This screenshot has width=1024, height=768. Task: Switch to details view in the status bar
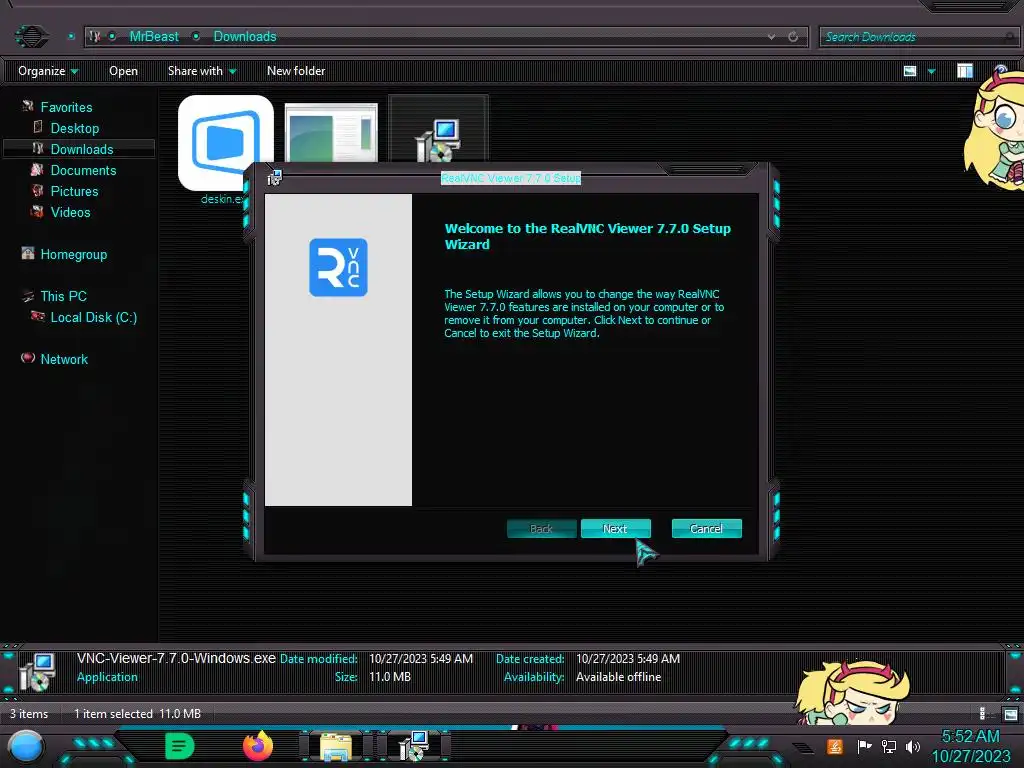984,714
